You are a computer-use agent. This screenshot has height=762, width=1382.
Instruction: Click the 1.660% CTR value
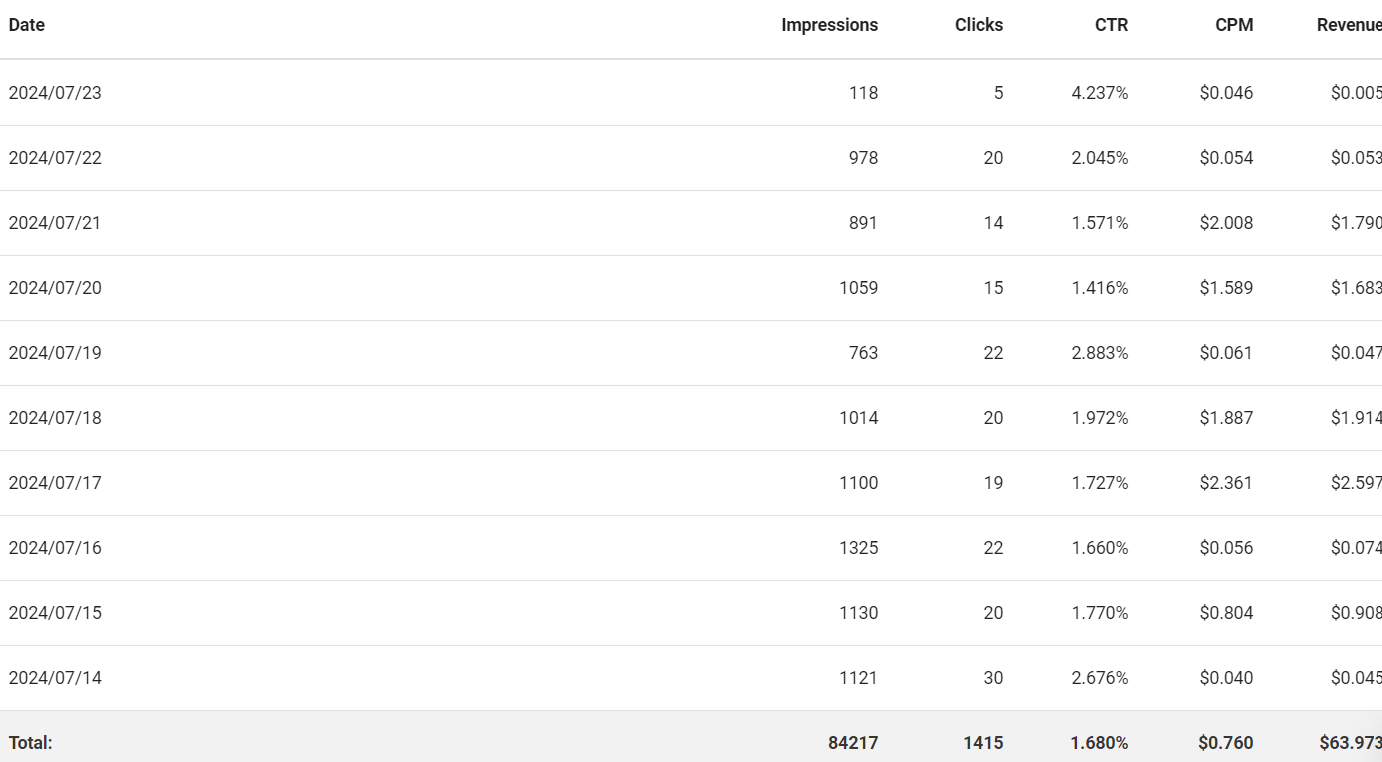pyautogui.click(x=1100, y=548)
